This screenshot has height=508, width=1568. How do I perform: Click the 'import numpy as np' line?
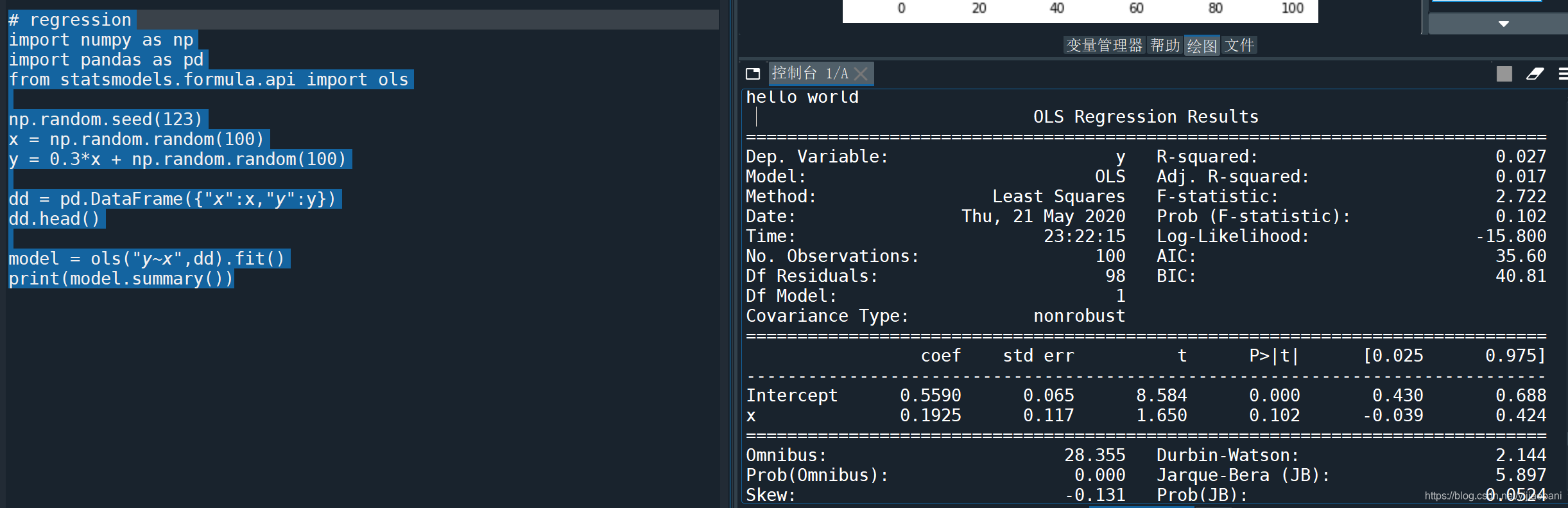click(101, 40)
